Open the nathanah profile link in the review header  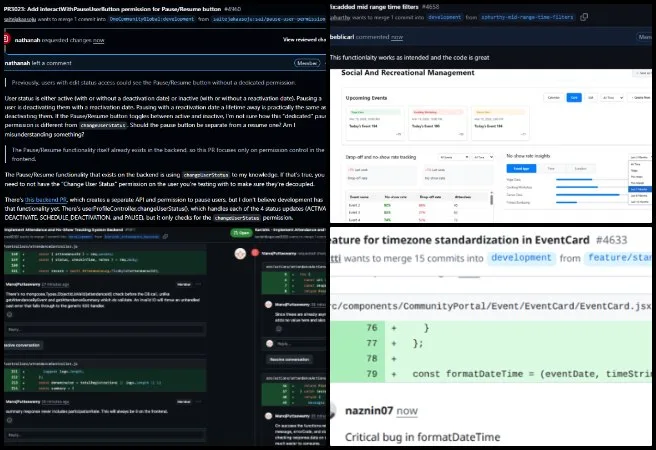tap(27, 40)
